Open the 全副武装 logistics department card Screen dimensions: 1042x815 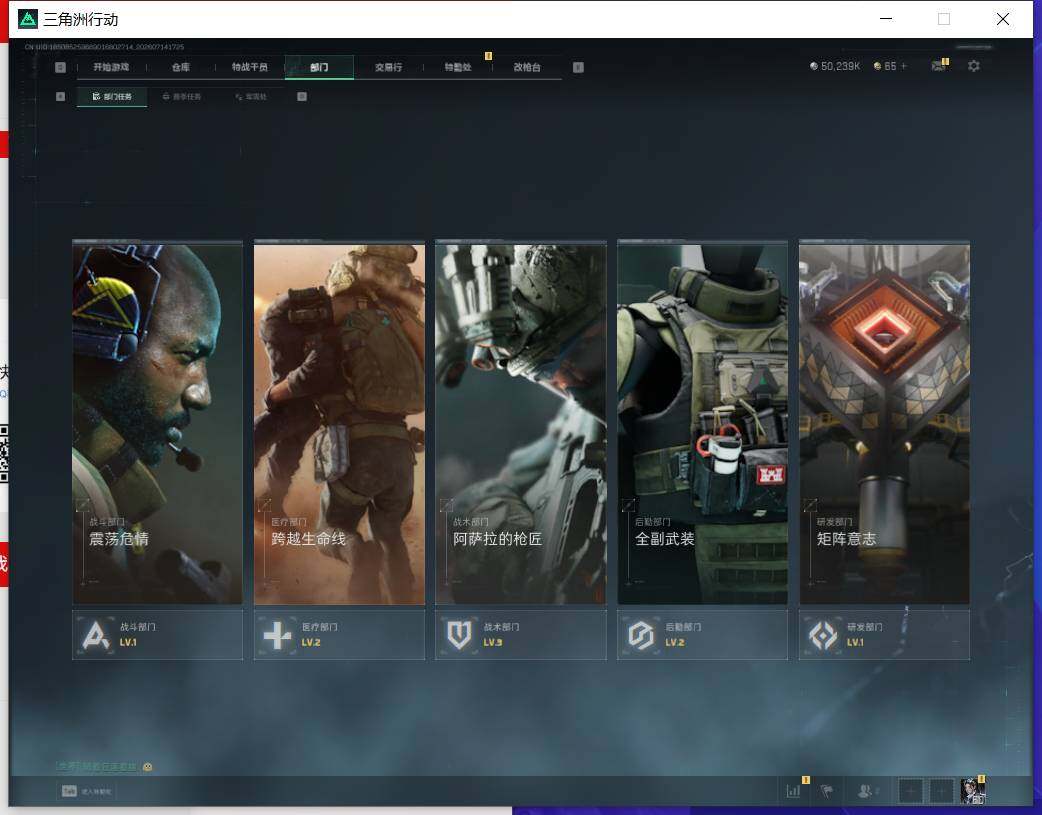click(702, 423)
